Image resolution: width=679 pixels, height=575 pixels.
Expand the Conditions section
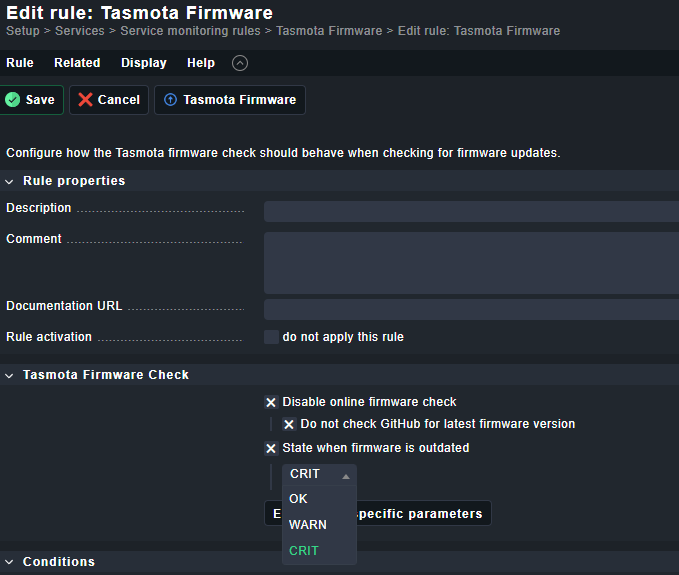(10, 562)
